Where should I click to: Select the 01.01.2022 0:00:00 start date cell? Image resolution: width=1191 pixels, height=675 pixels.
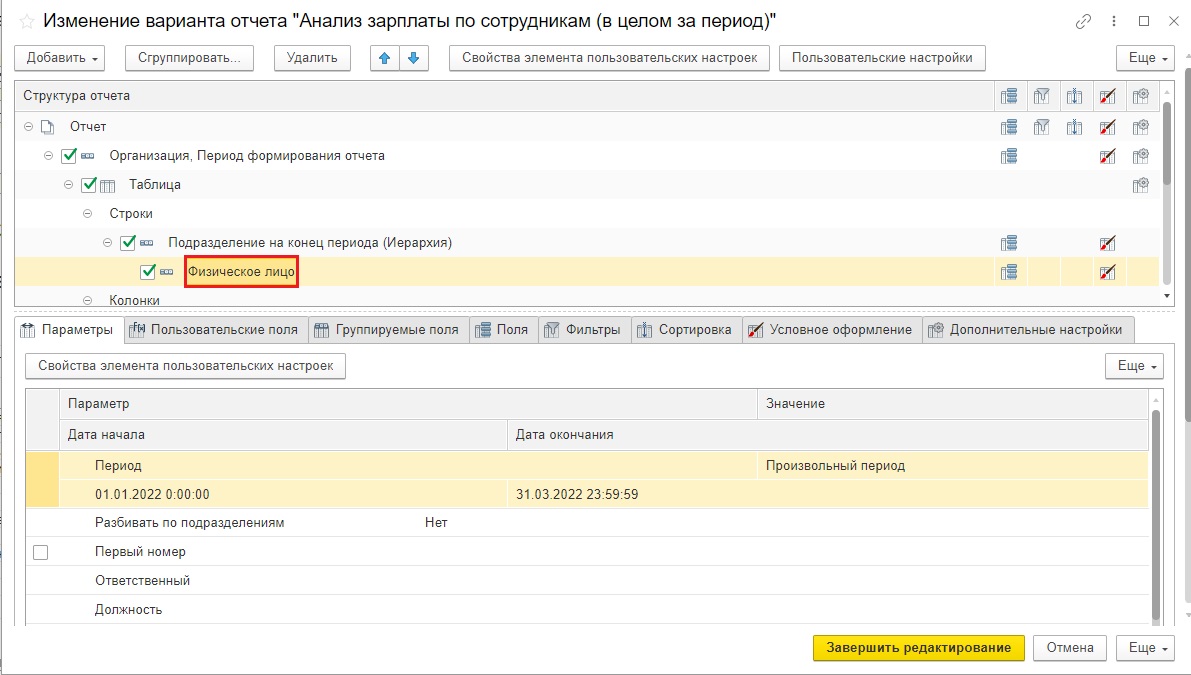(x=283, y=494)
